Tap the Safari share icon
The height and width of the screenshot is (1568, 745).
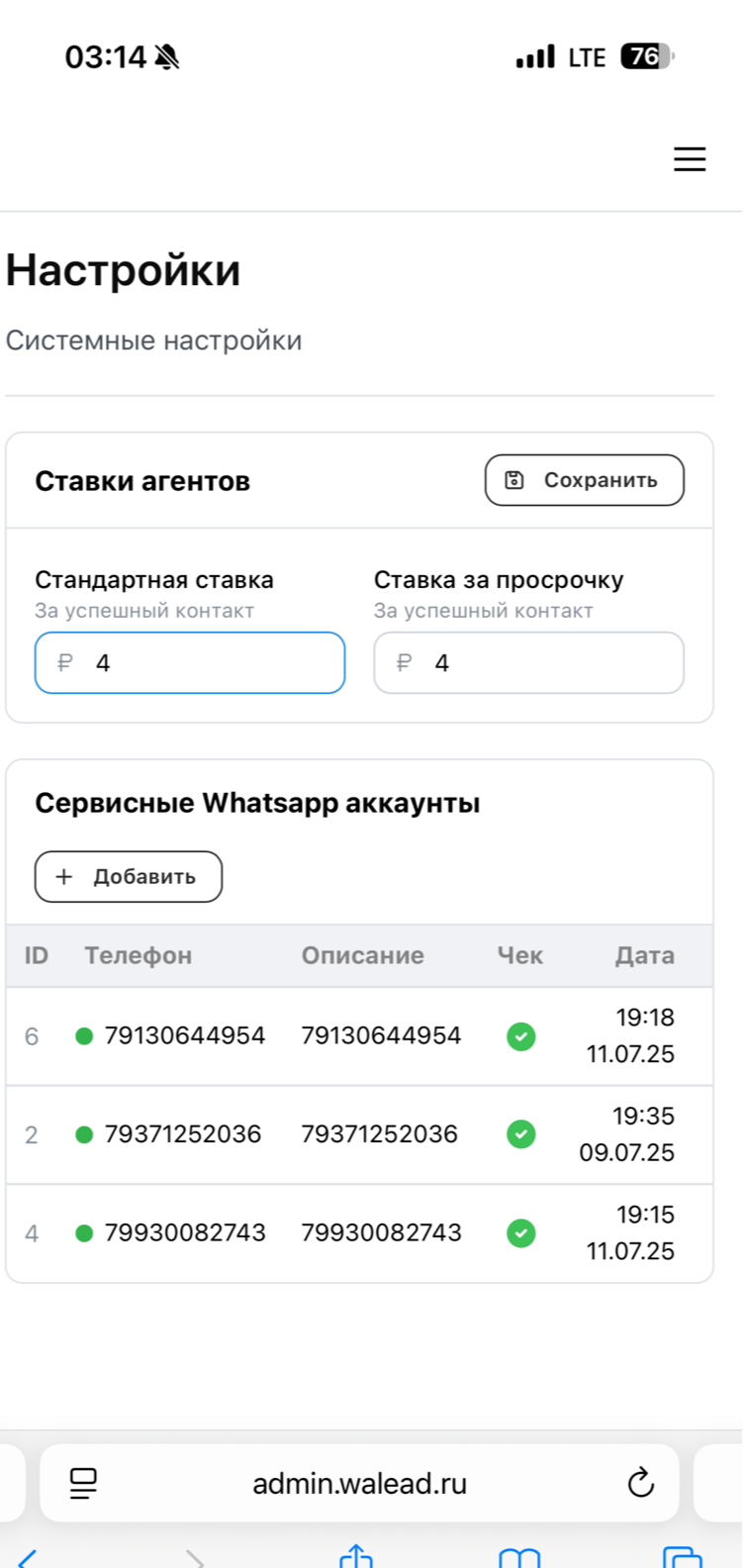coord(356,1557)
